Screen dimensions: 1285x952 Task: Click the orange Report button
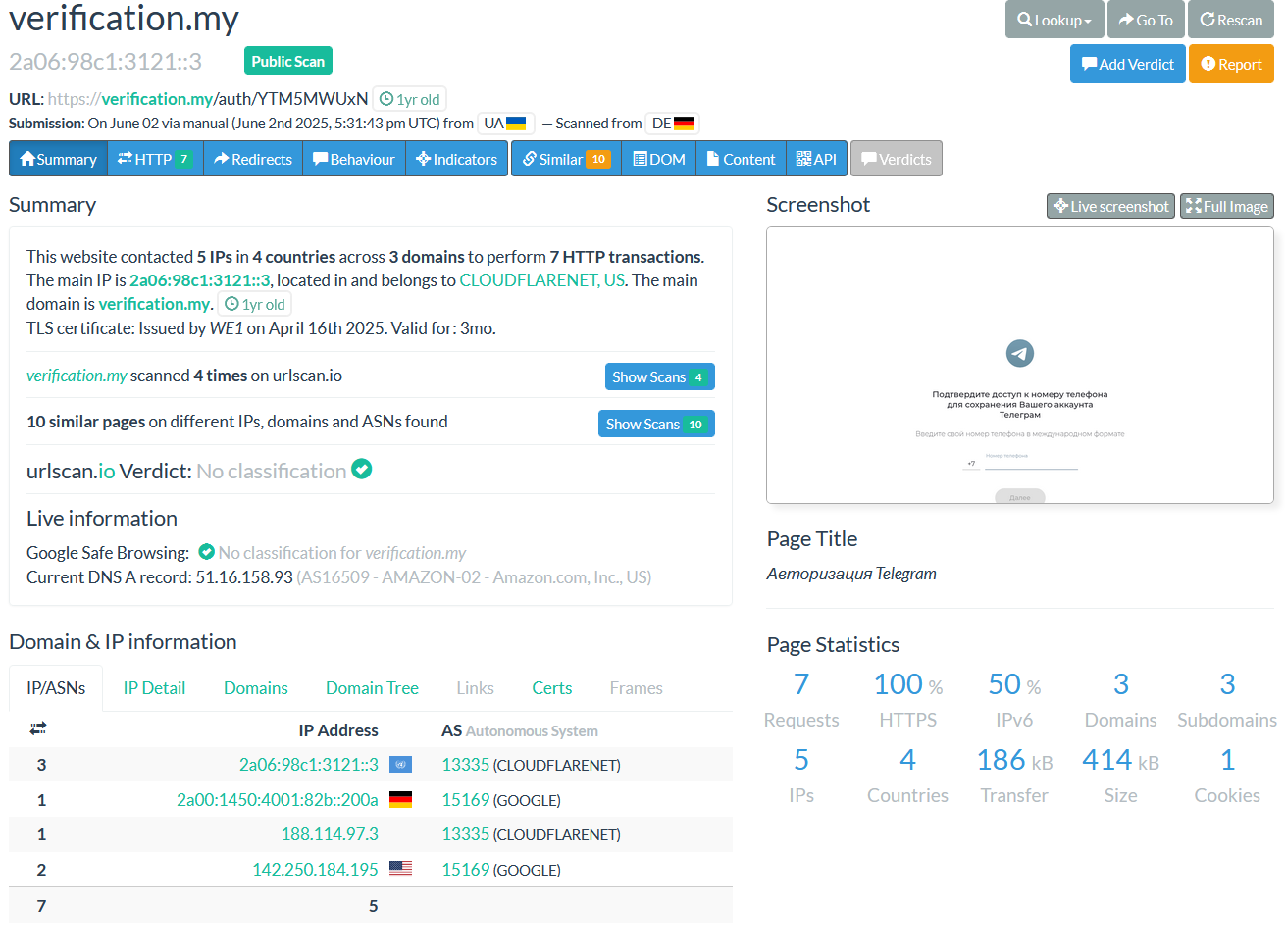coord(1231,64)
